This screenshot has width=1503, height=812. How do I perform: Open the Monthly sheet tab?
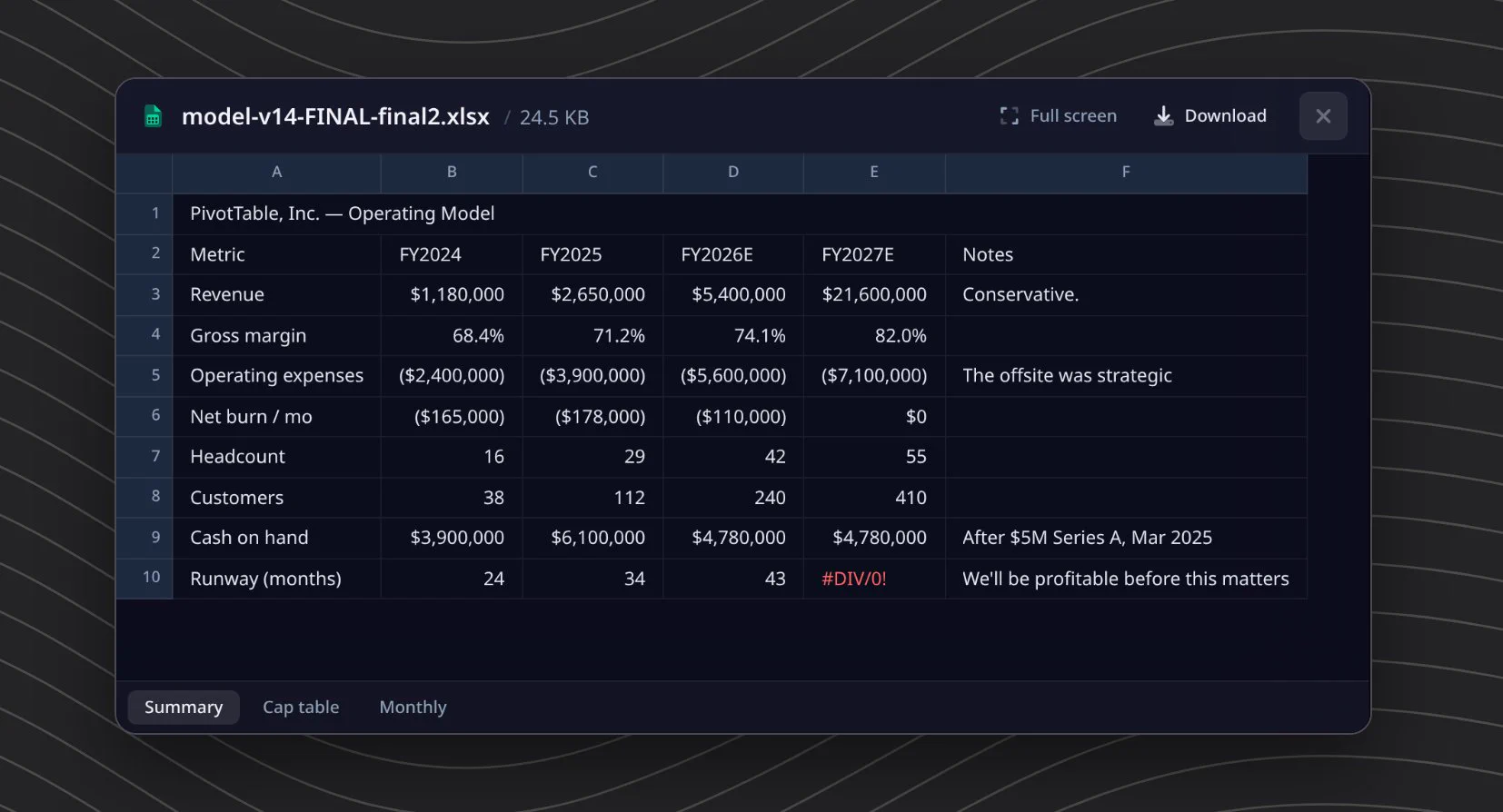413,708
